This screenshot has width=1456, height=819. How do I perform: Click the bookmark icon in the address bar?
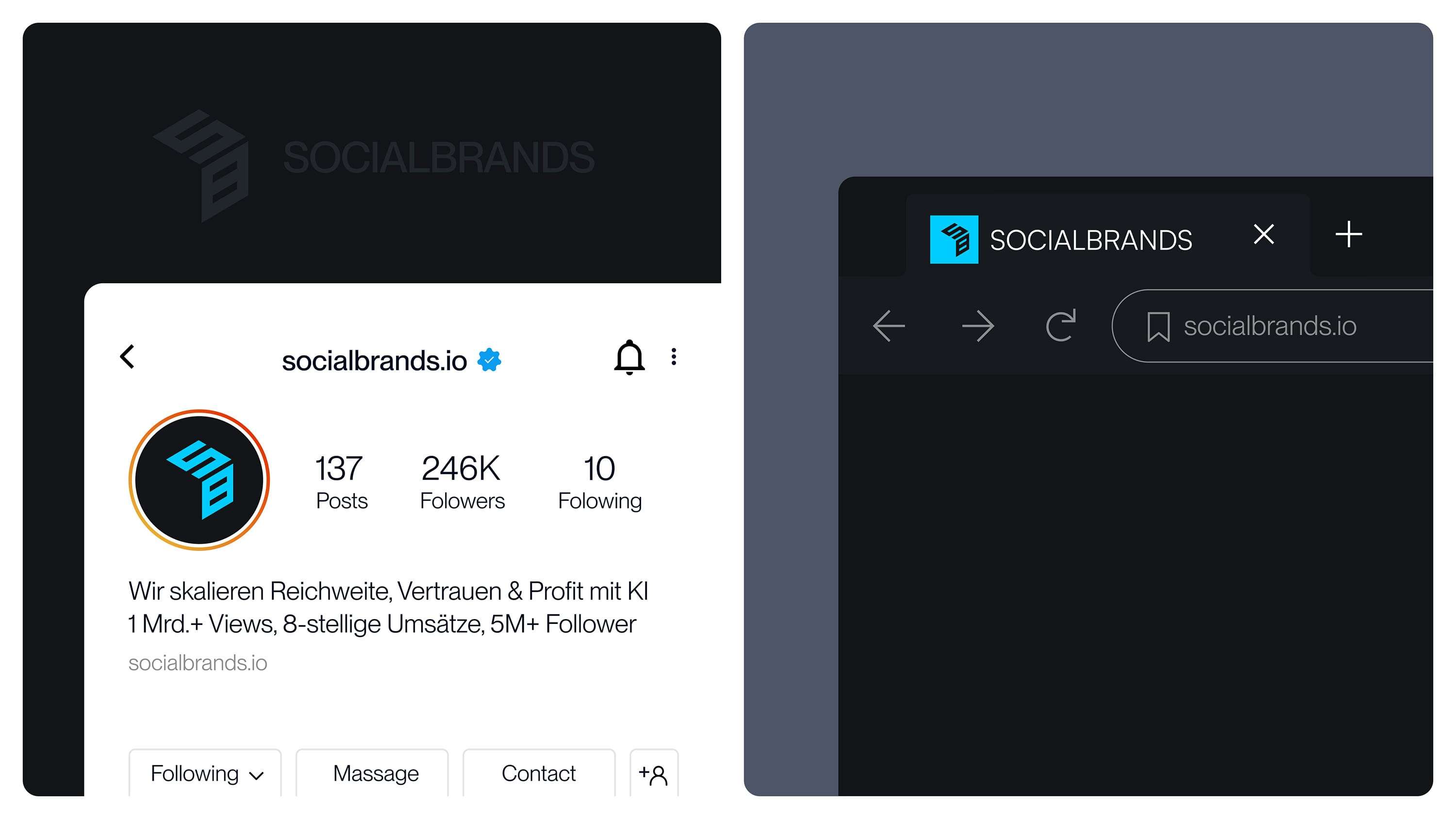pos(1159,326)
